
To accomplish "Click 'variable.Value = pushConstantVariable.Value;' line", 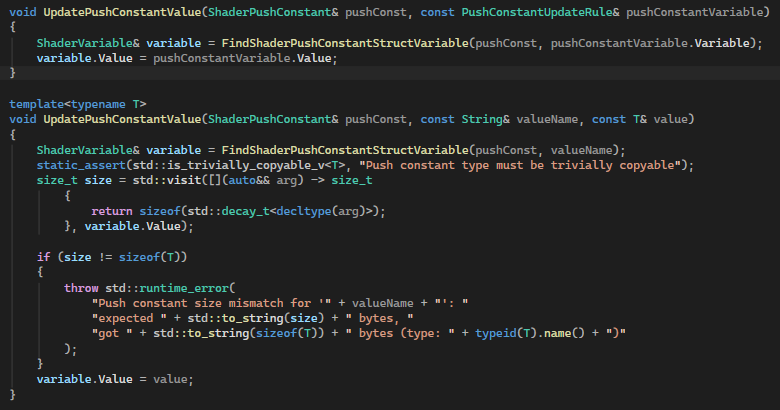I will (x=187, y=58).
